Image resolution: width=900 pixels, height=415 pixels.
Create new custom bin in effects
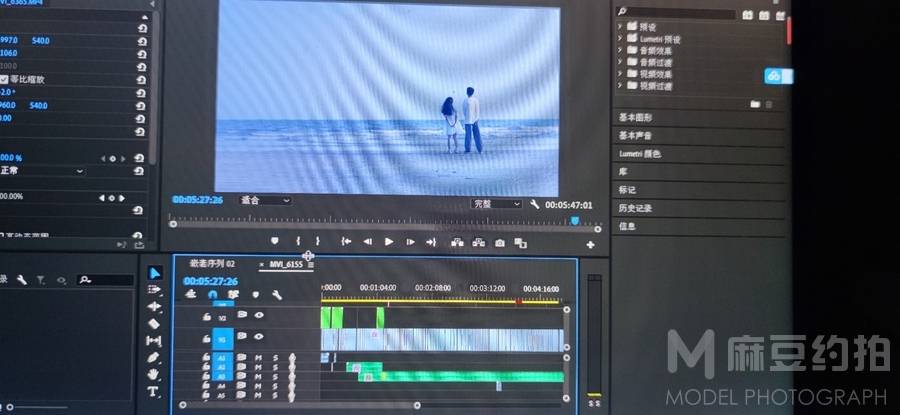click(755, 104)
